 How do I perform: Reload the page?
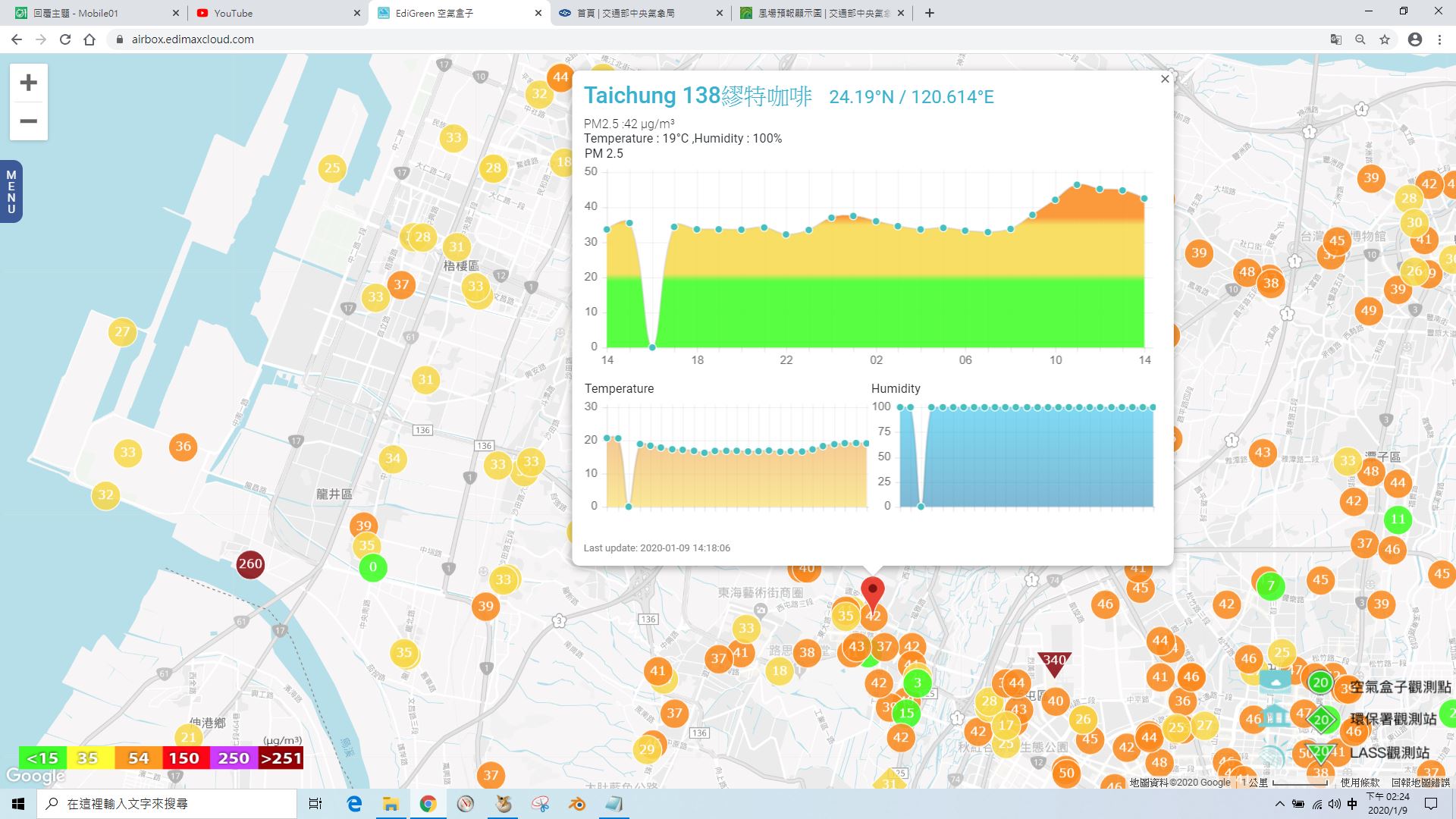65,39
